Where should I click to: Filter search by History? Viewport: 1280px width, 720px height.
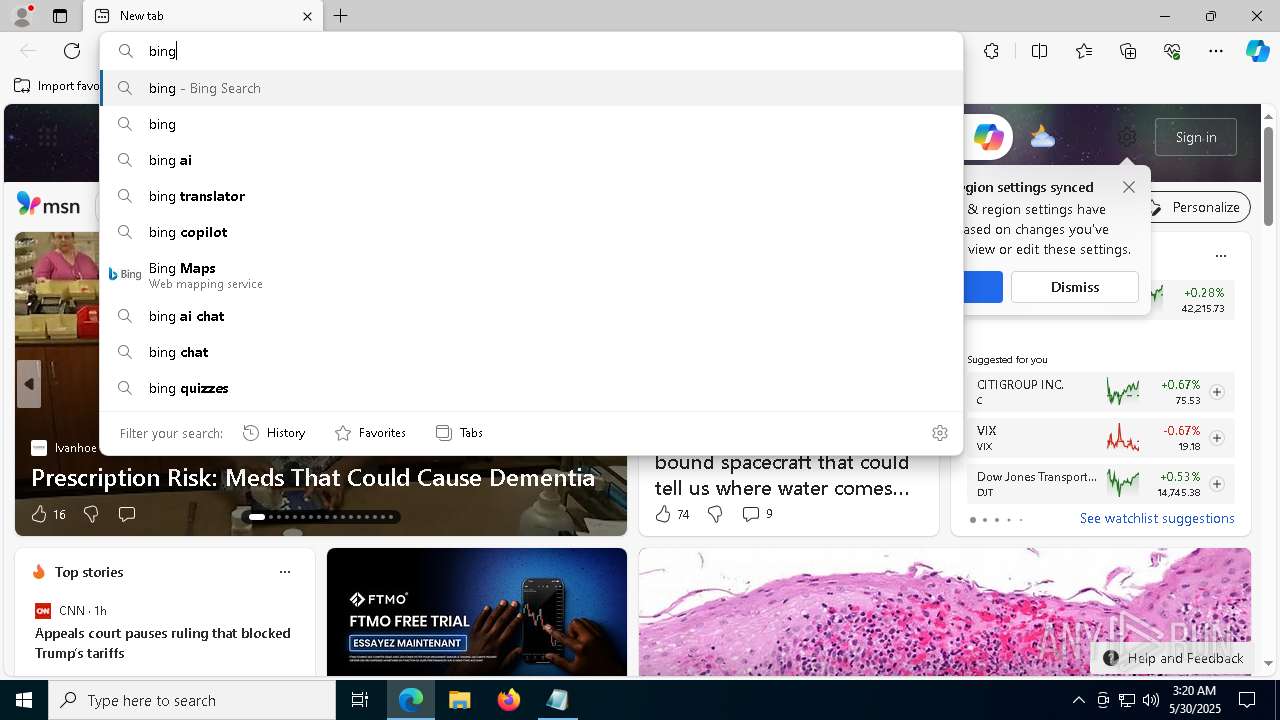click(x=274, y=433)
